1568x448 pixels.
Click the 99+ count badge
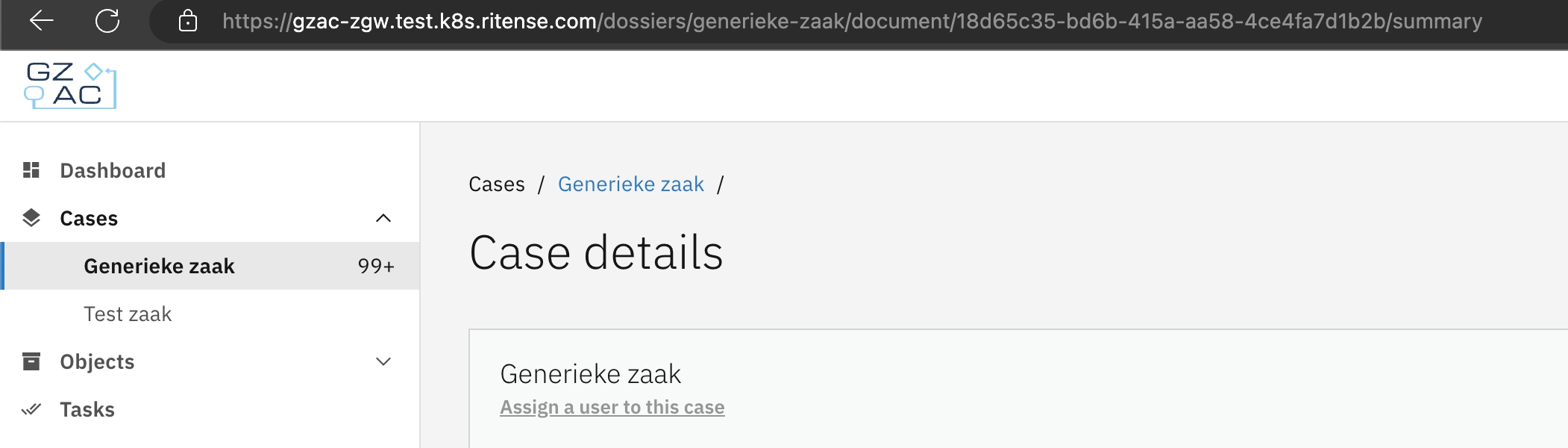(376, 266)
